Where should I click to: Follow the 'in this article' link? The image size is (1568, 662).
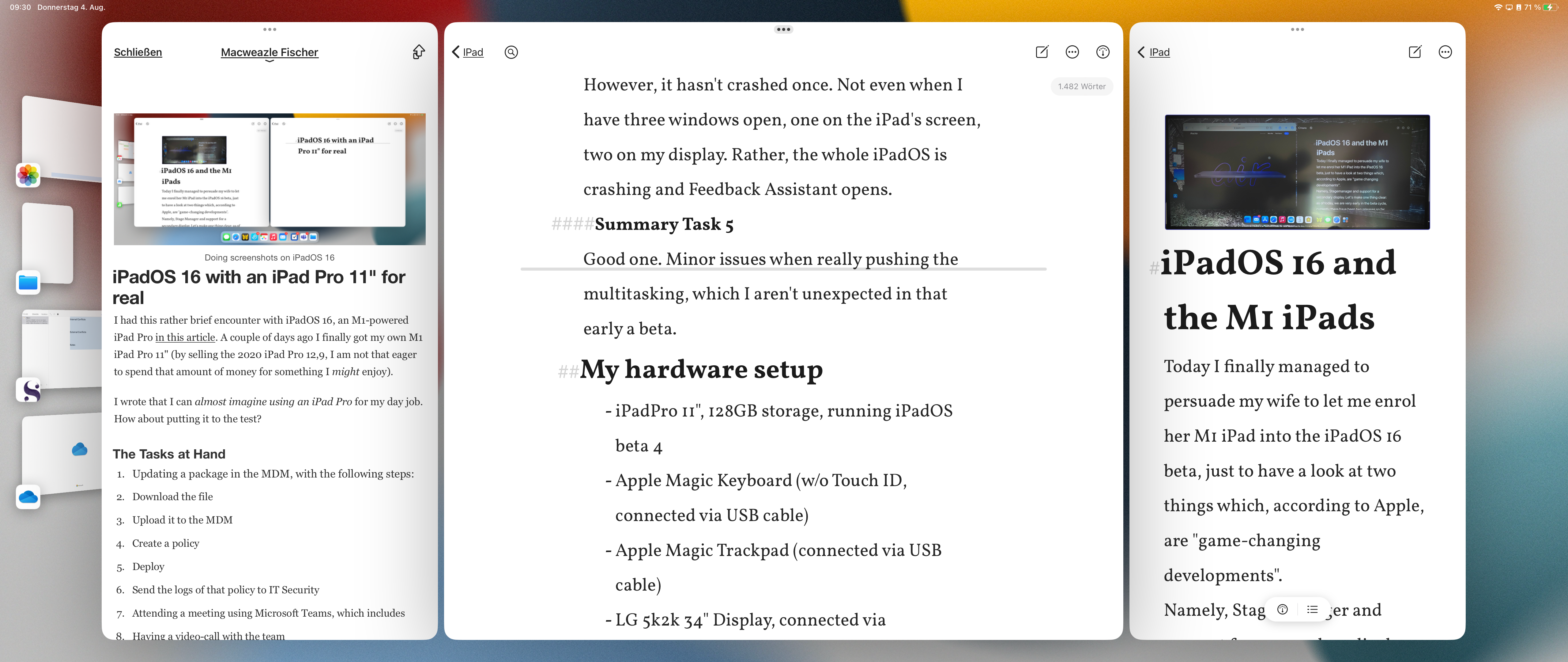tap(185, 337)
